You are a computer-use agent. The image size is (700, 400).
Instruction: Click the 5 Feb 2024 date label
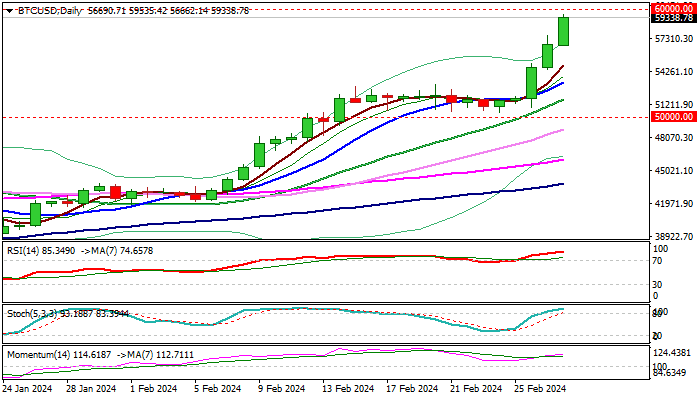click(216, 389)
